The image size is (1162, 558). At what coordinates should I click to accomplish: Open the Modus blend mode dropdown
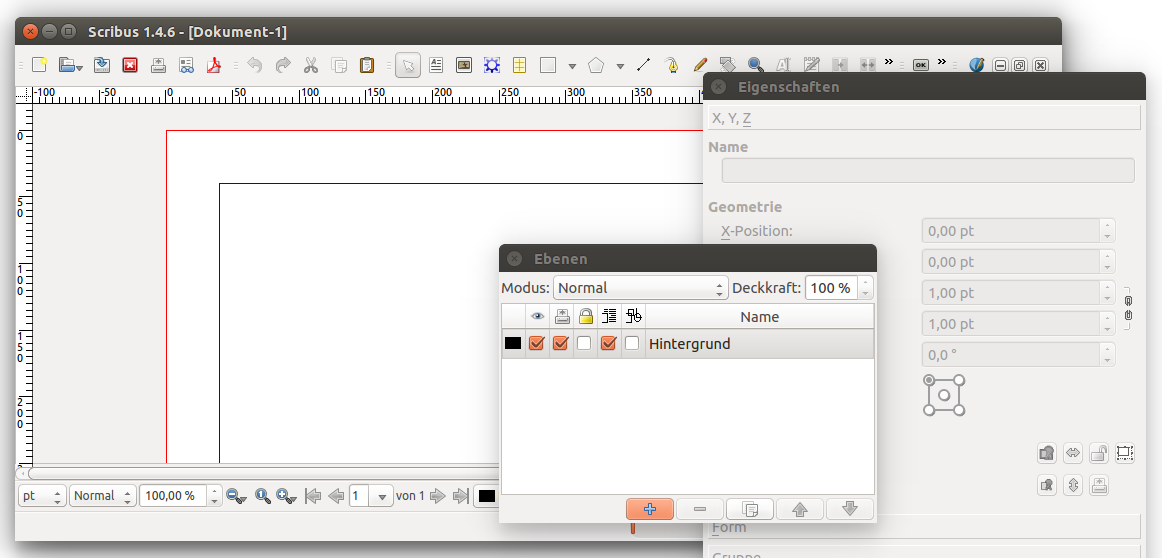pos(641,288)
